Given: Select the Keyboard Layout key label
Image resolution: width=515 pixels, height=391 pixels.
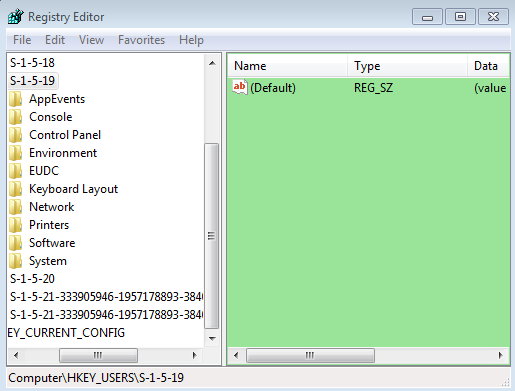Looking at the screenshot, I should pyautogui.click(x=73, y=189).
